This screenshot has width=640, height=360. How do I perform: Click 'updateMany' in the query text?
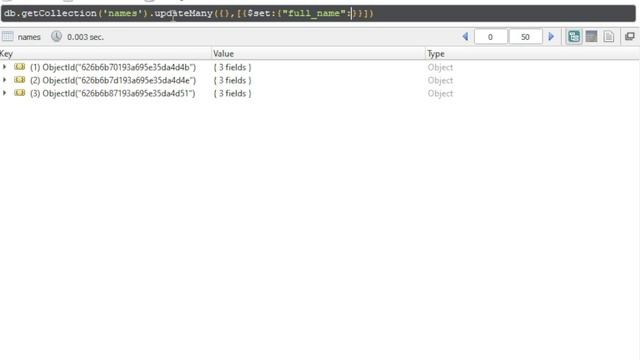pos(184,13)
